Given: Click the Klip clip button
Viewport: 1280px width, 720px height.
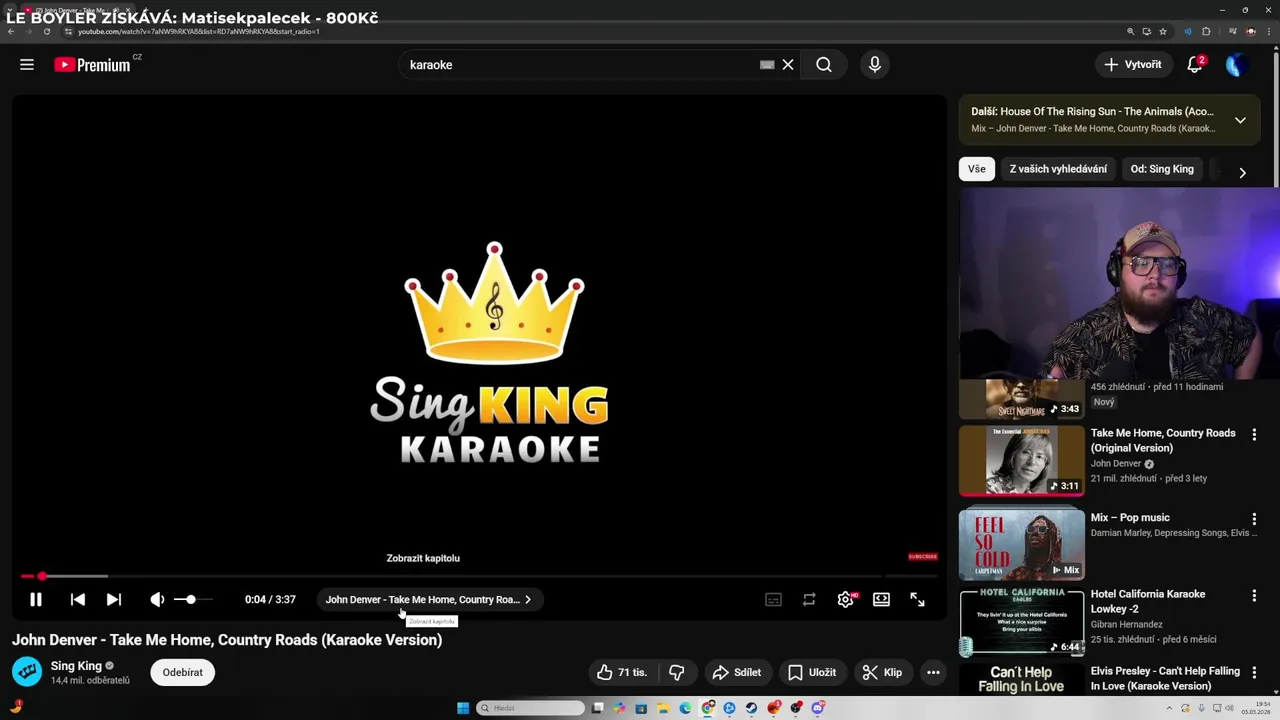Looking at the screenshot, I should (x=882, y=673).
